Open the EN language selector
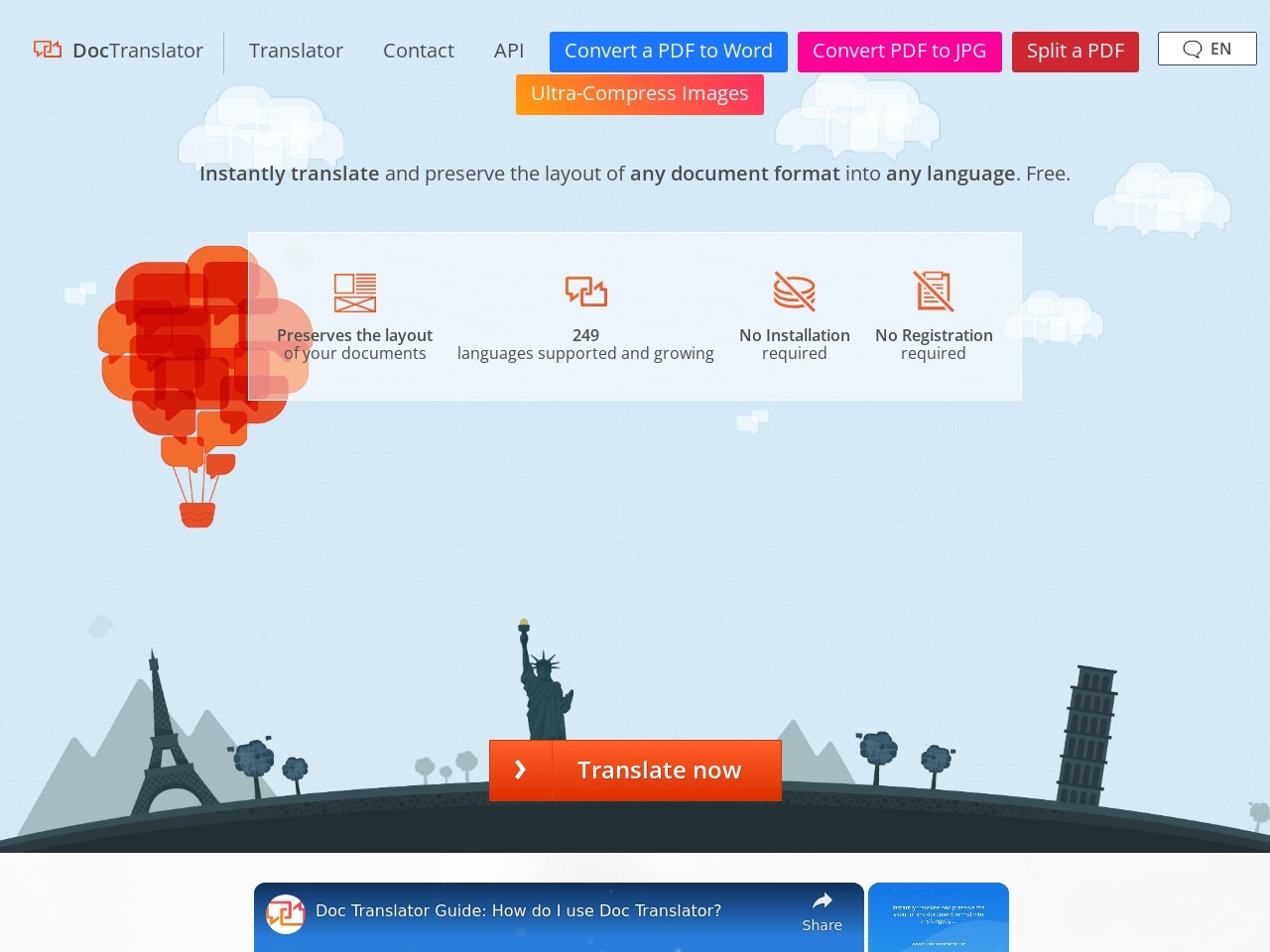 (1206, 50)
